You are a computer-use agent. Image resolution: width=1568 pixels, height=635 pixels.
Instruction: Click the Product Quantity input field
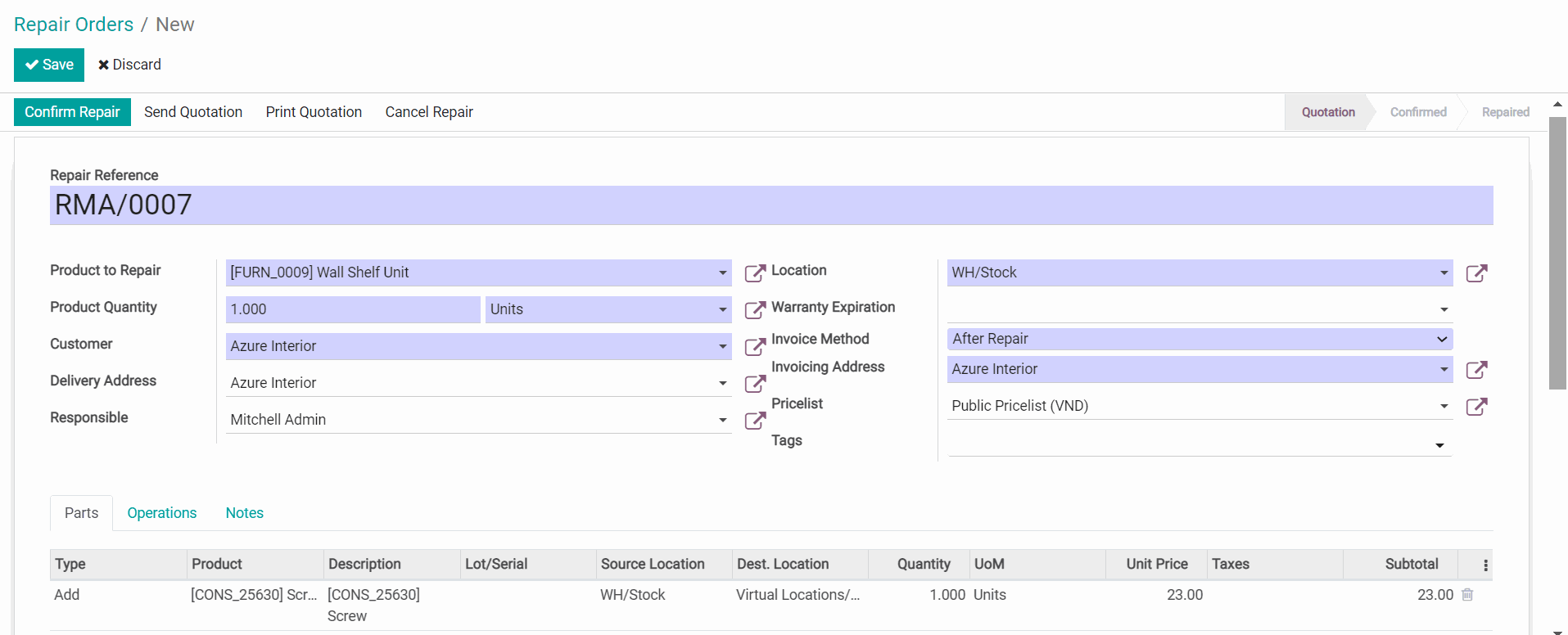click(x=352, y=310)
